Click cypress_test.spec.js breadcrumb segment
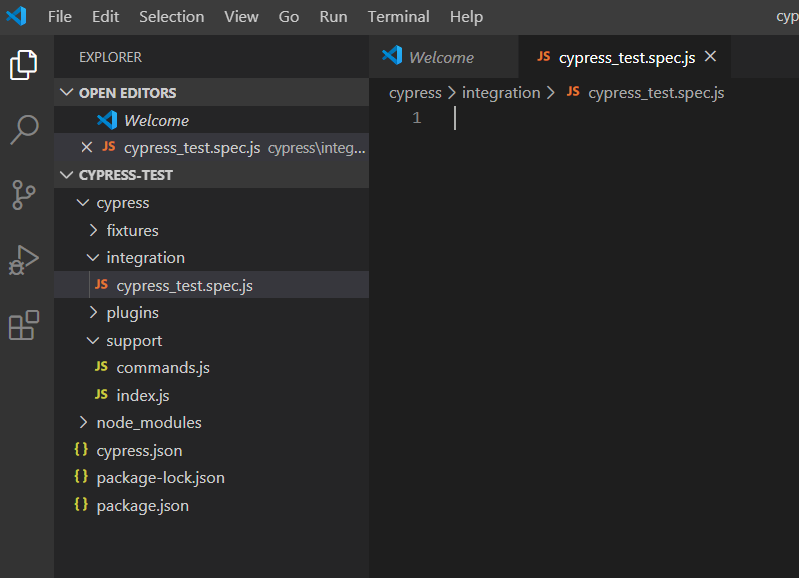The width and height of the screenshot is (799, 578). click(x=656, y=93)
